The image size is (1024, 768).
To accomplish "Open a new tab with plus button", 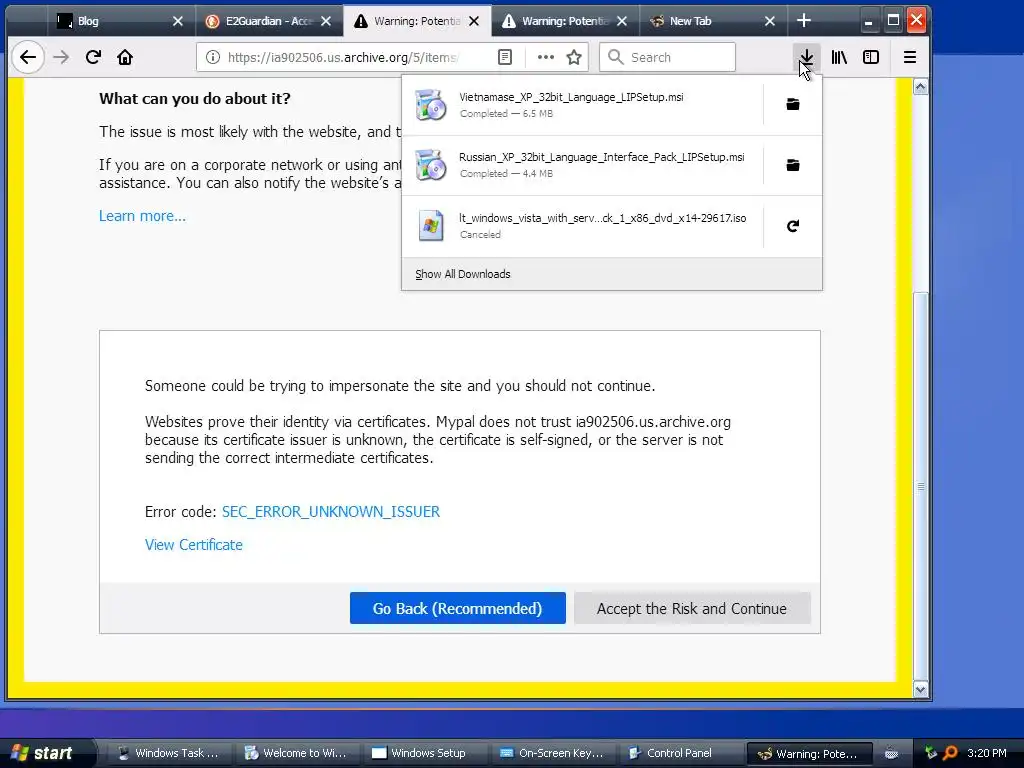I will (x=804, y=21).
